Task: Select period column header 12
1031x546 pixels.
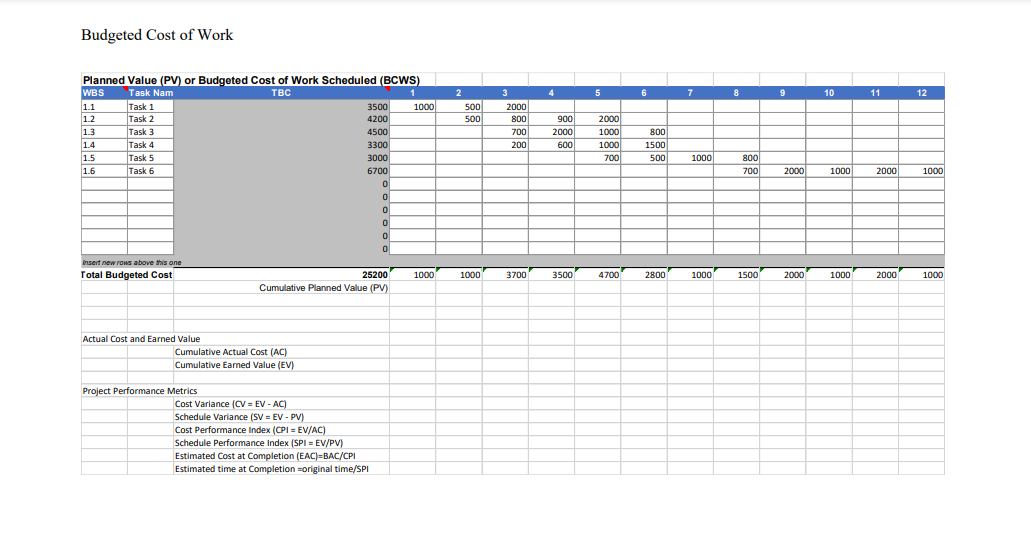Action: coord(922,93)
